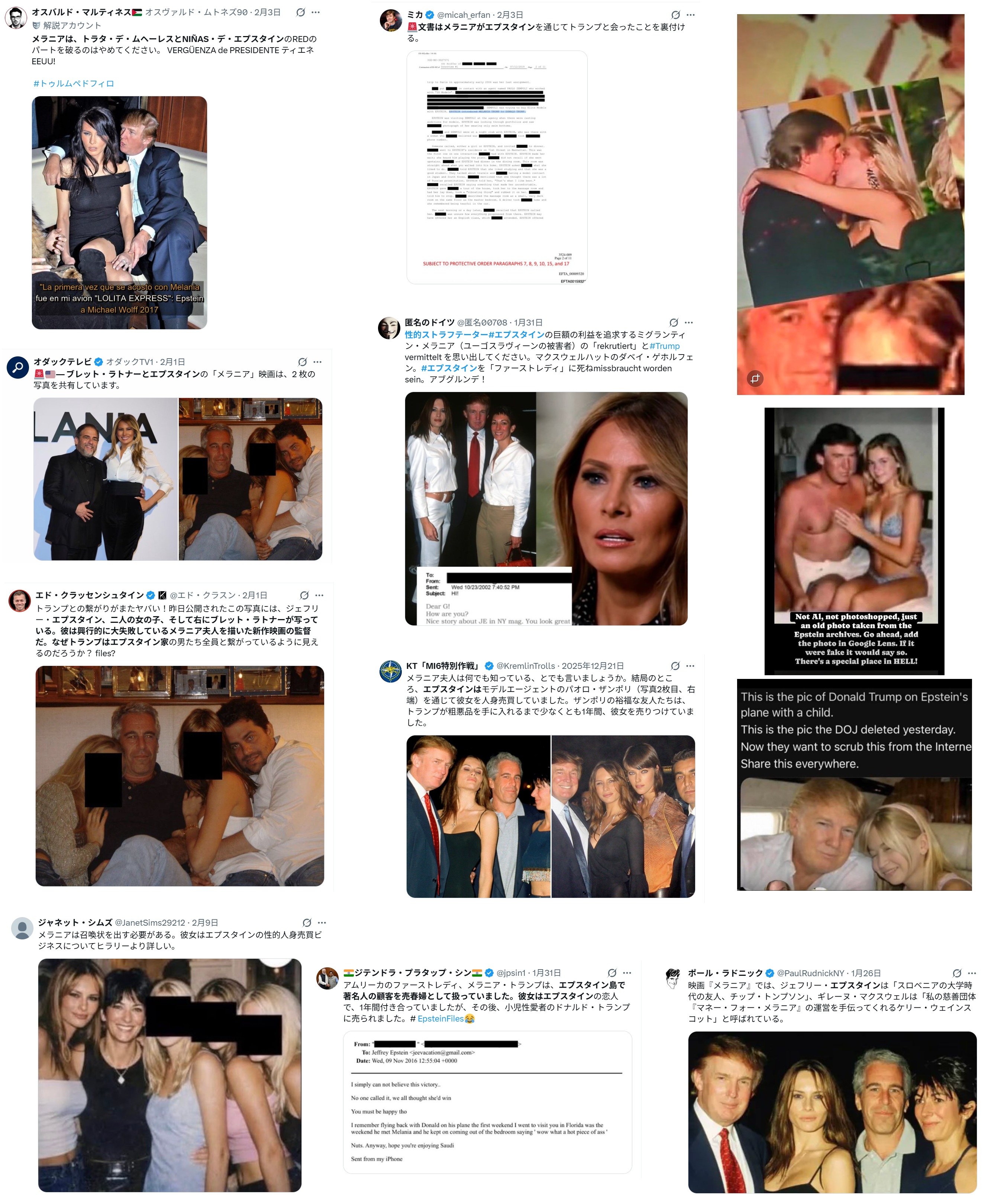The height and width of the screenshot is (1204, 988).
Task: Open the more menu on @jpsin1's tweet
Action: coord(627,973)
